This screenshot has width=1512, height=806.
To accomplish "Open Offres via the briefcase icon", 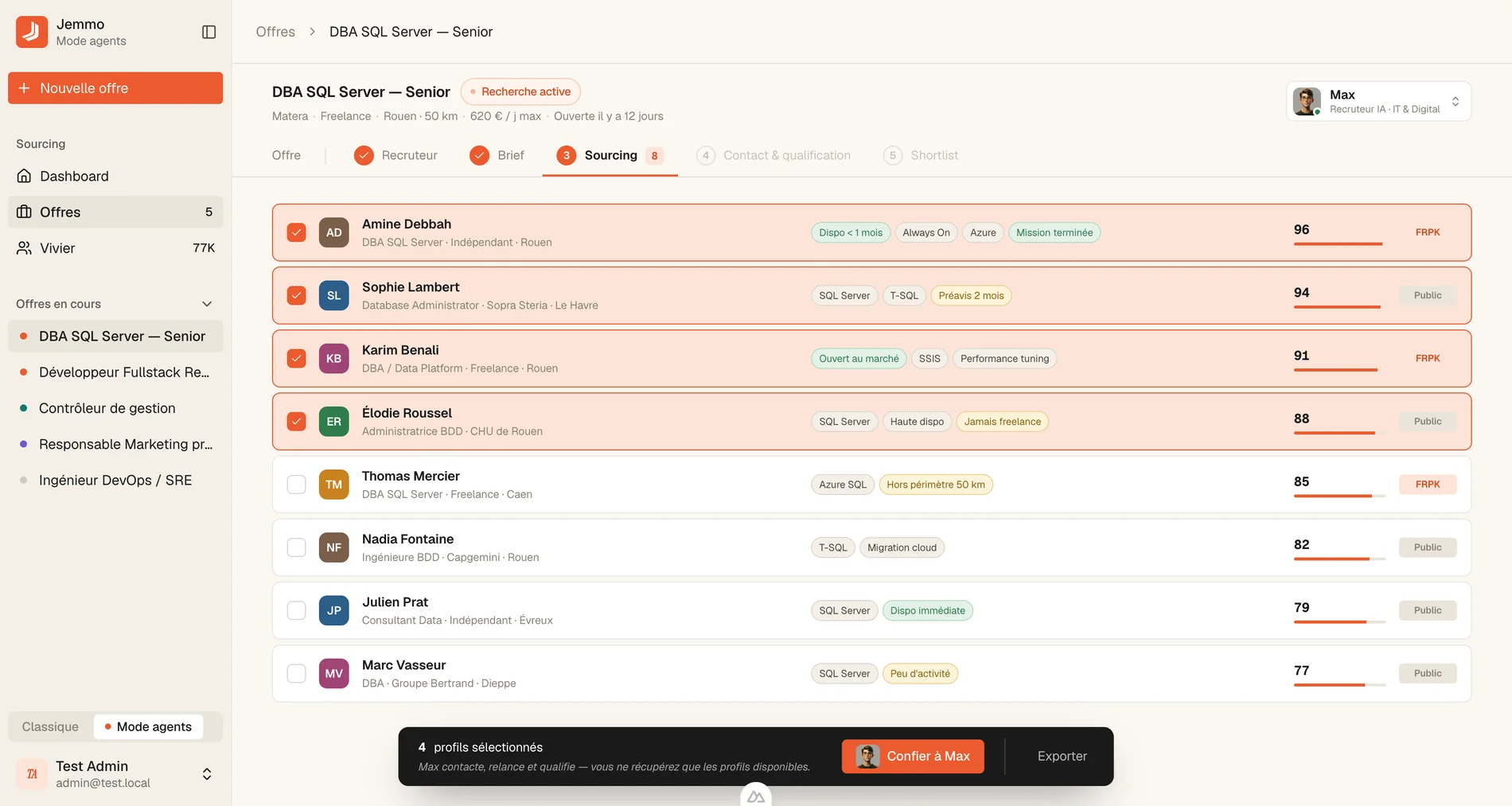I will tap(25, 212).
